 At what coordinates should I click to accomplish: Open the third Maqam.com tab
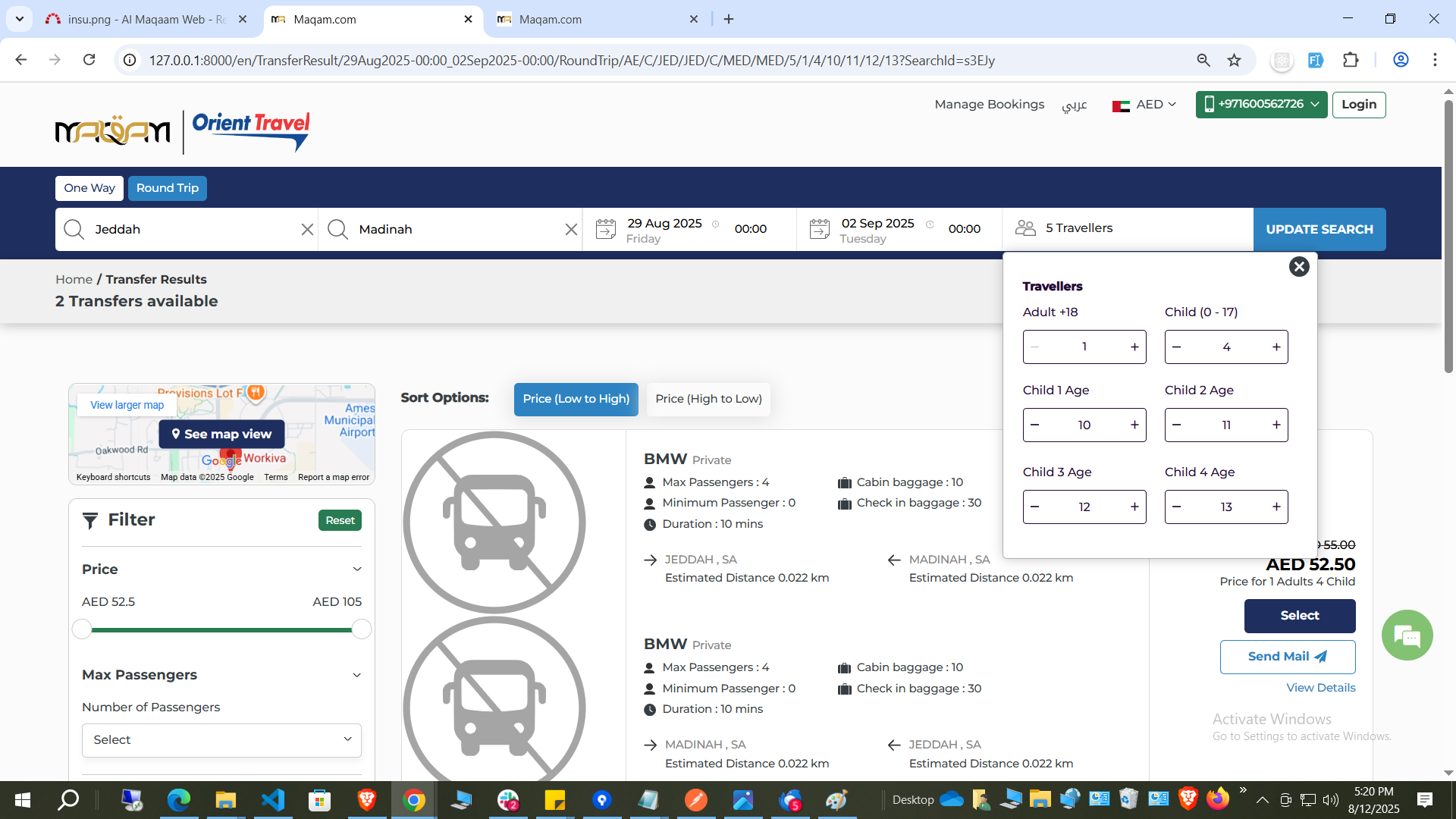551,19
